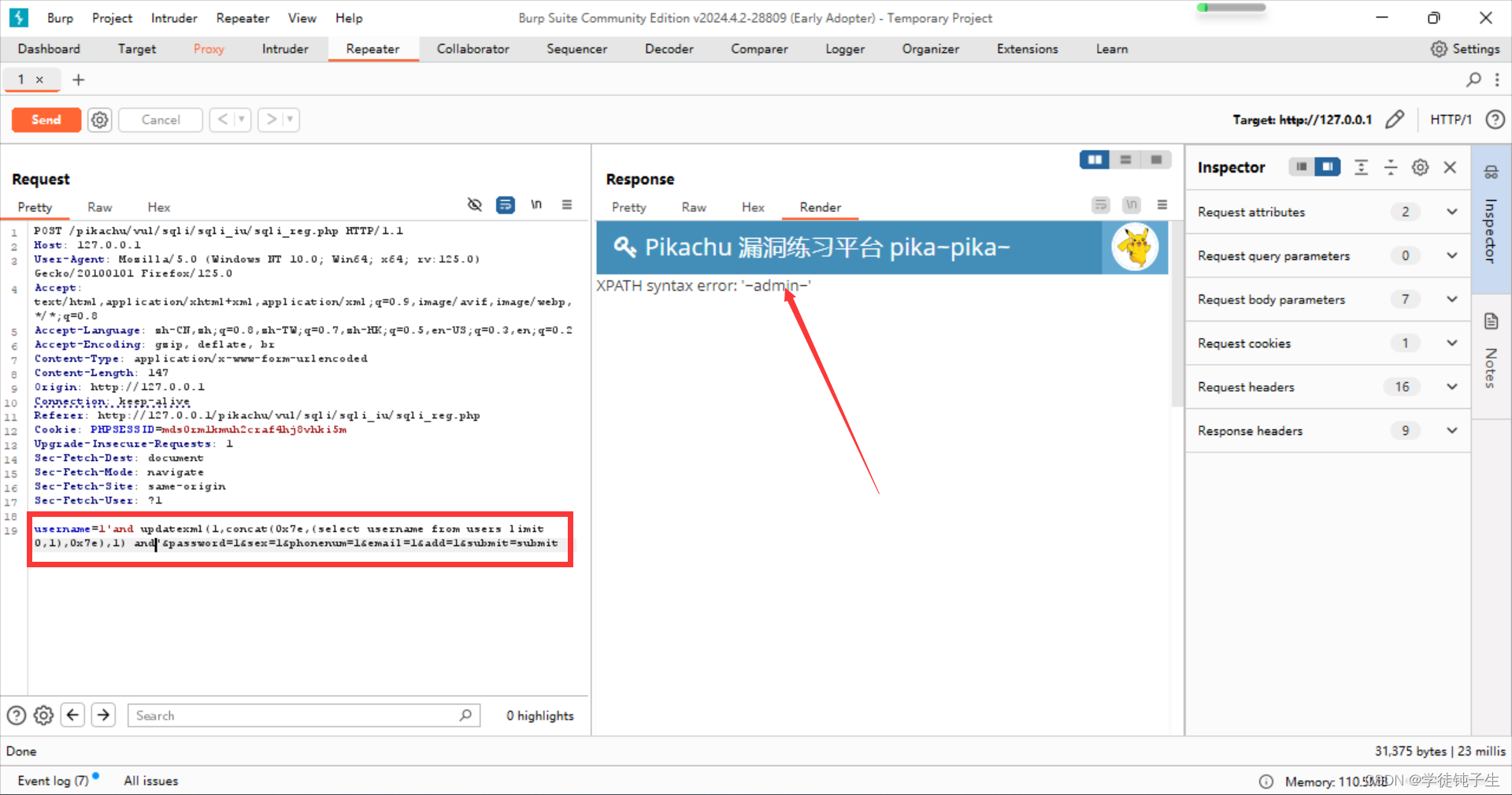Go to next request history arrow
Screen dimensions: 1512x795
[x=272, y=120]
